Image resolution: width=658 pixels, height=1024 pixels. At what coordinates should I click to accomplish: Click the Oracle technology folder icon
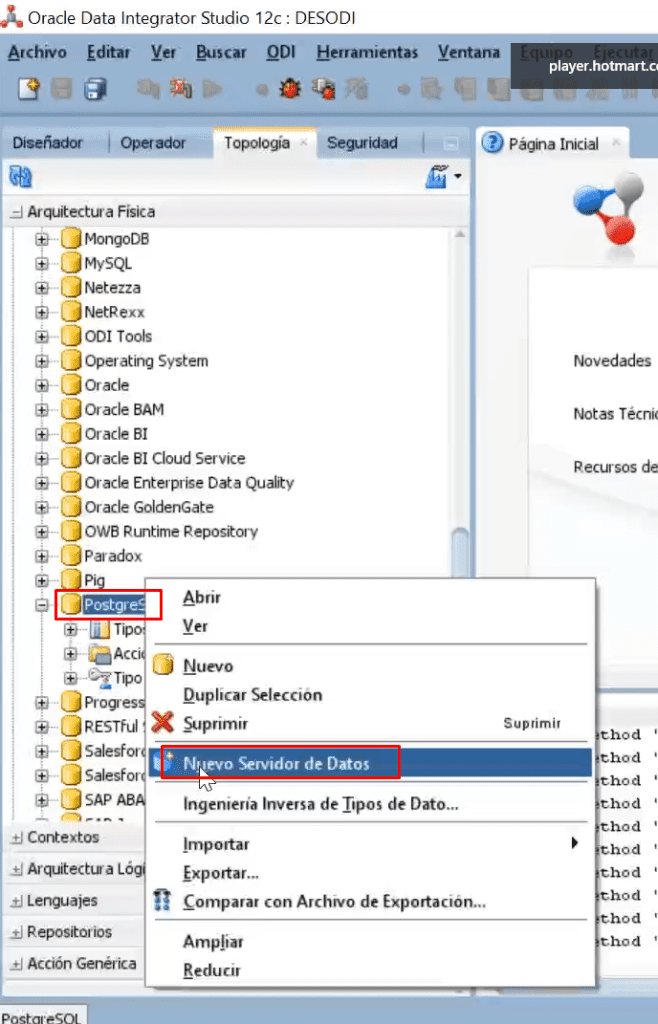click(x=71, y=385)
